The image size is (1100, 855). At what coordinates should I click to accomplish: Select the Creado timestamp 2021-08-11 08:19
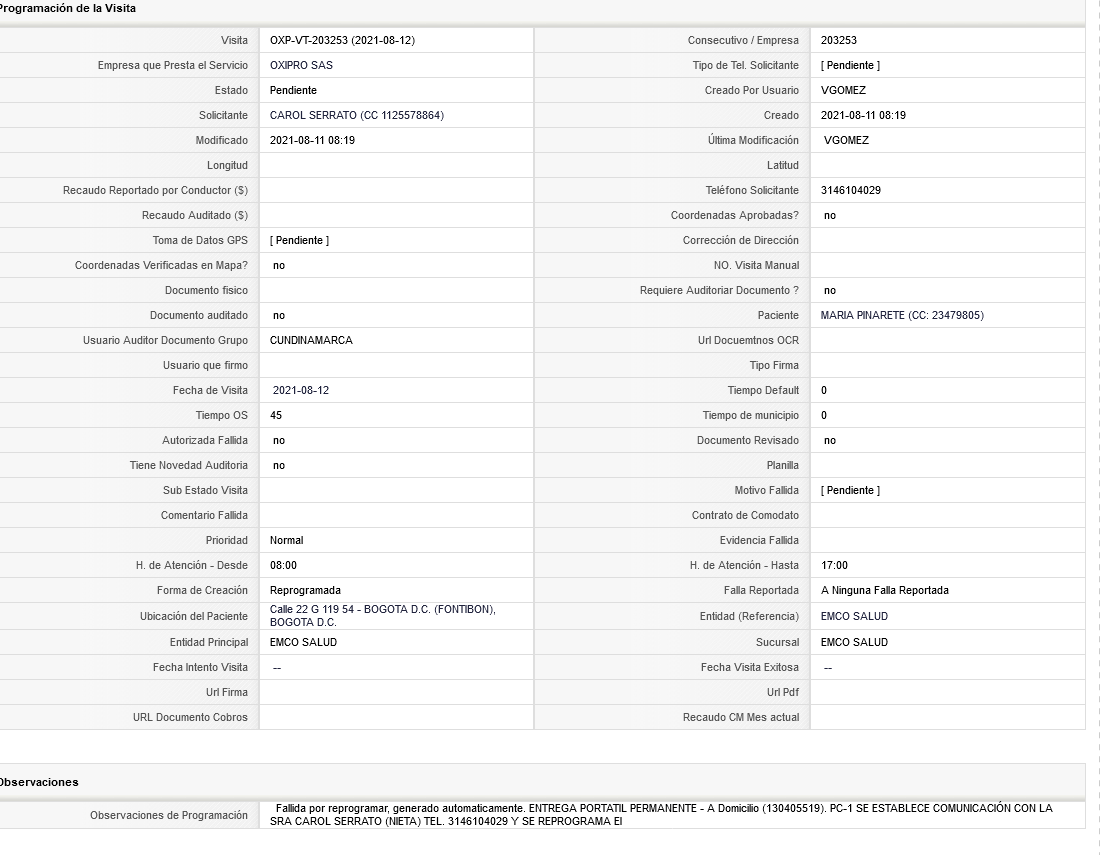point(863,115)
